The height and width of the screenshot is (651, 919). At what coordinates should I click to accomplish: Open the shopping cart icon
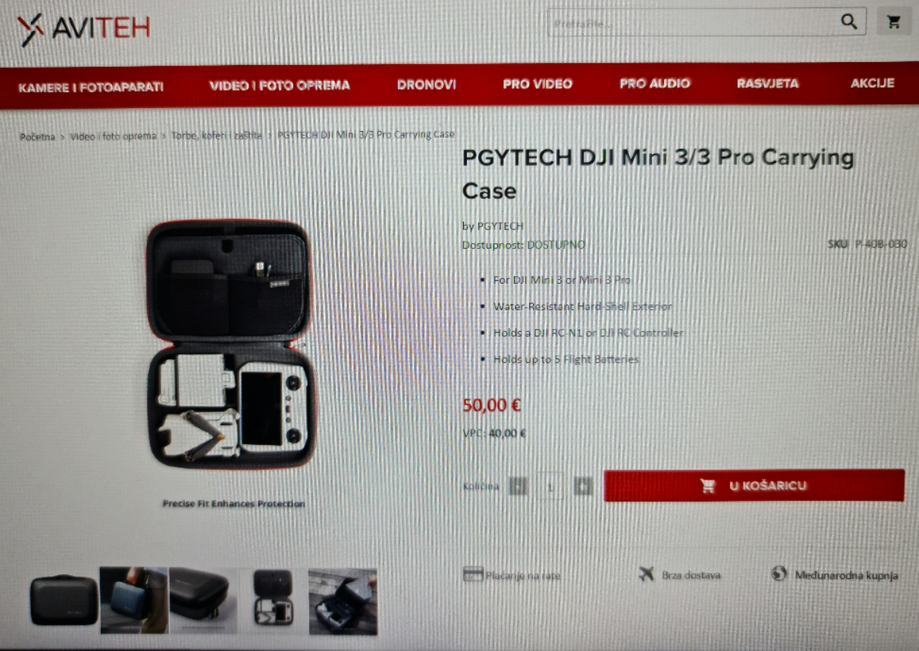(894, 22)
